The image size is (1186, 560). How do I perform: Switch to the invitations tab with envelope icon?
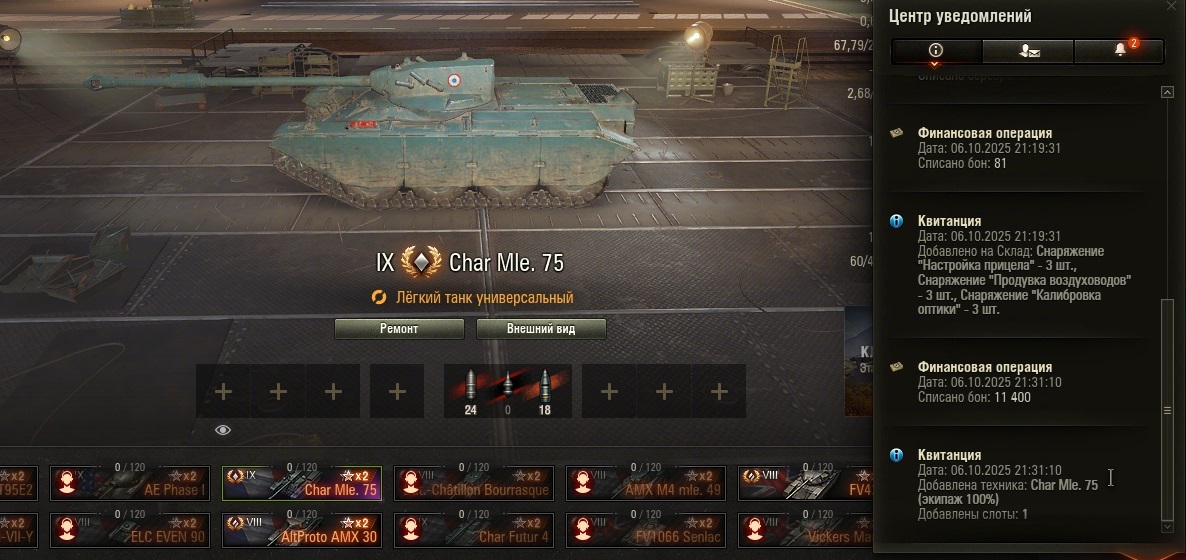coord(1028,51)
